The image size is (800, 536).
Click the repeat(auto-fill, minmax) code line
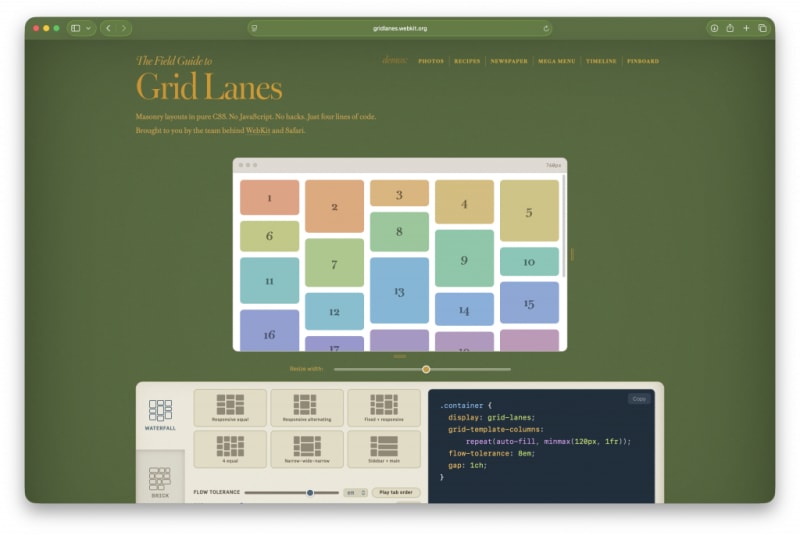pyautogui.click(x=548, y=441)
